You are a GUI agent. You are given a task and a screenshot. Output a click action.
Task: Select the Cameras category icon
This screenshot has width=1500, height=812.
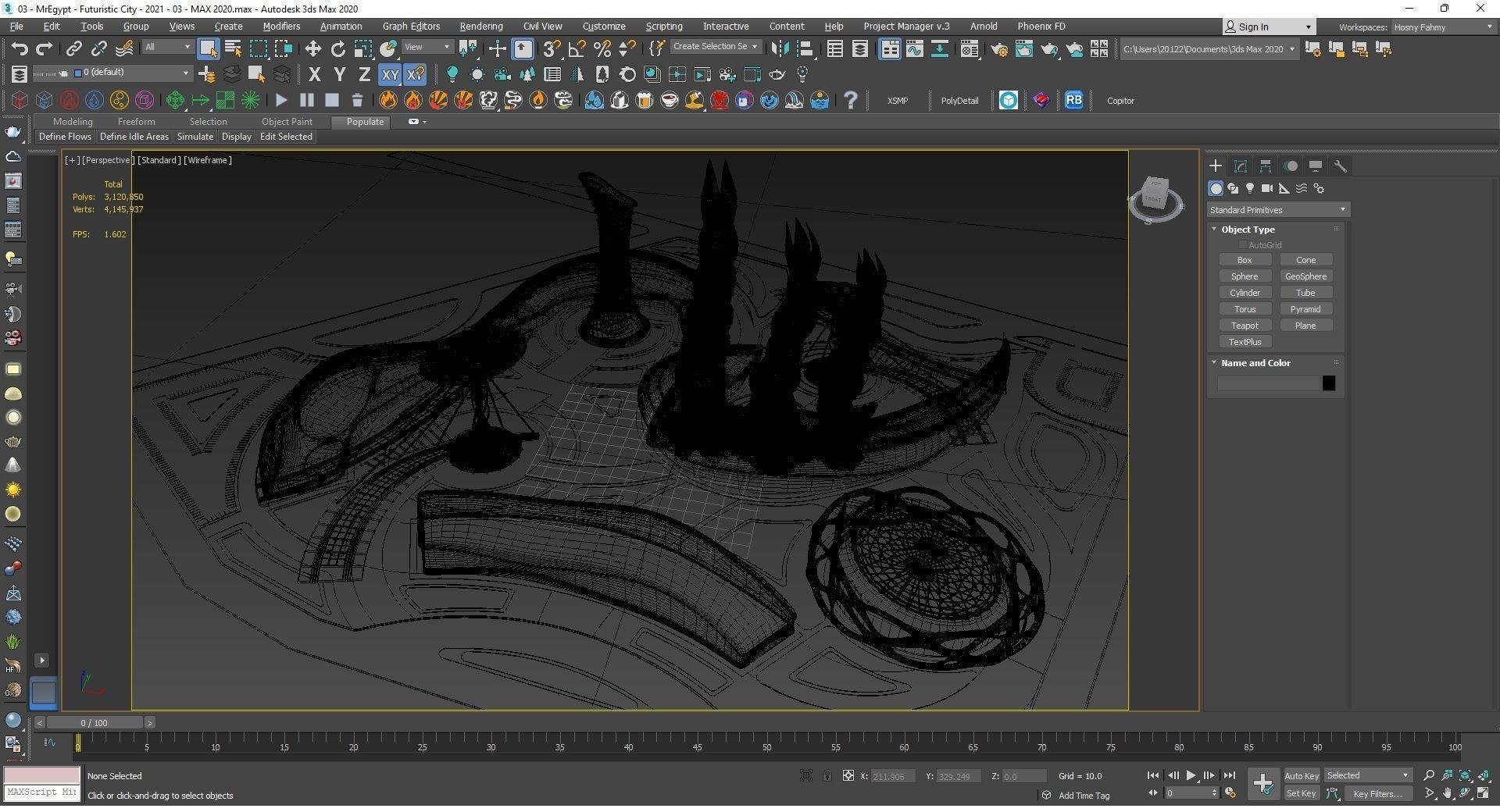pyautogui.click(x=1267, y=188)
